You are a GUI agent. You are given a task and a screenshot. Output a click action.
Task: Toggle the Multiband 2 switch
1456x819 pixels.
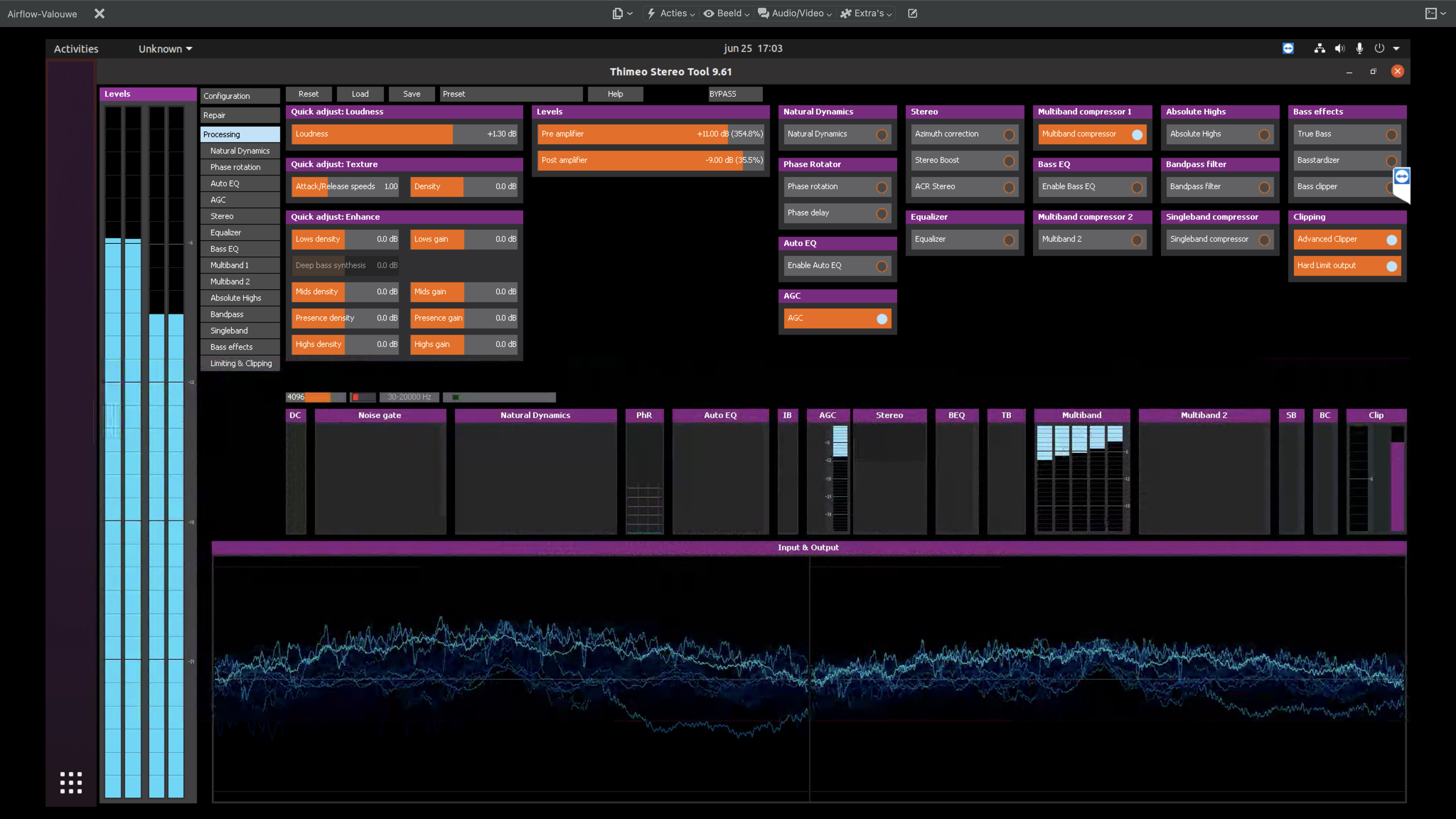(1093, 239)
